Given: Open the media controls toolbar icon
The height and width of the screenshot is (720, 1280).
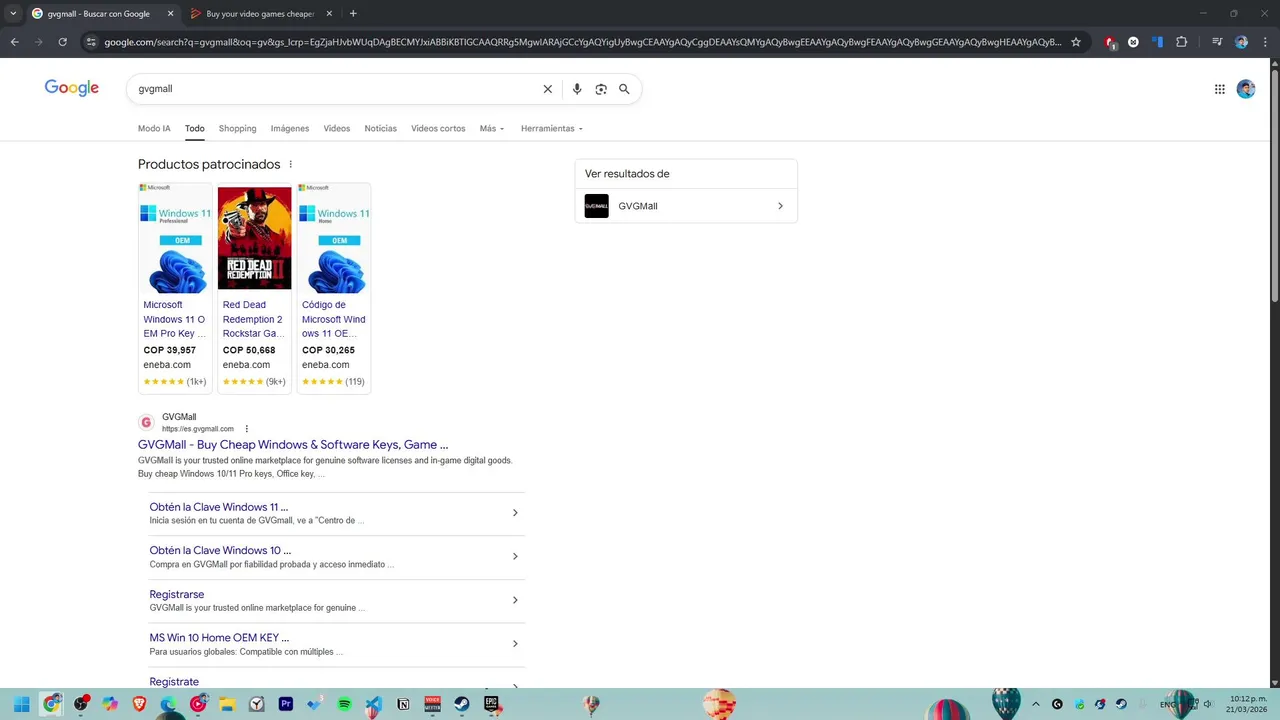Looking at the screenshot, I should 1217,42.
